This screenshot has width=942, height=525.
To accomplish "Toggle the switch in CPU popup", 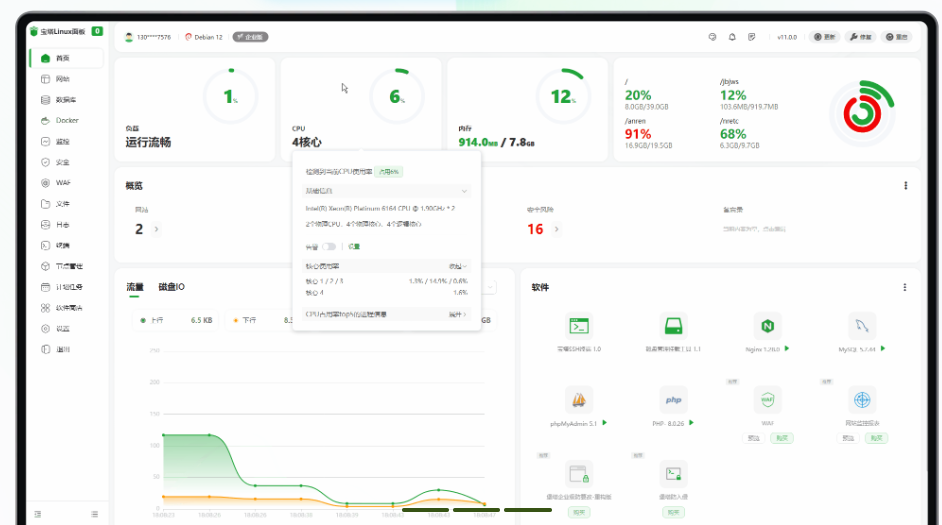I will click(329, 246).
